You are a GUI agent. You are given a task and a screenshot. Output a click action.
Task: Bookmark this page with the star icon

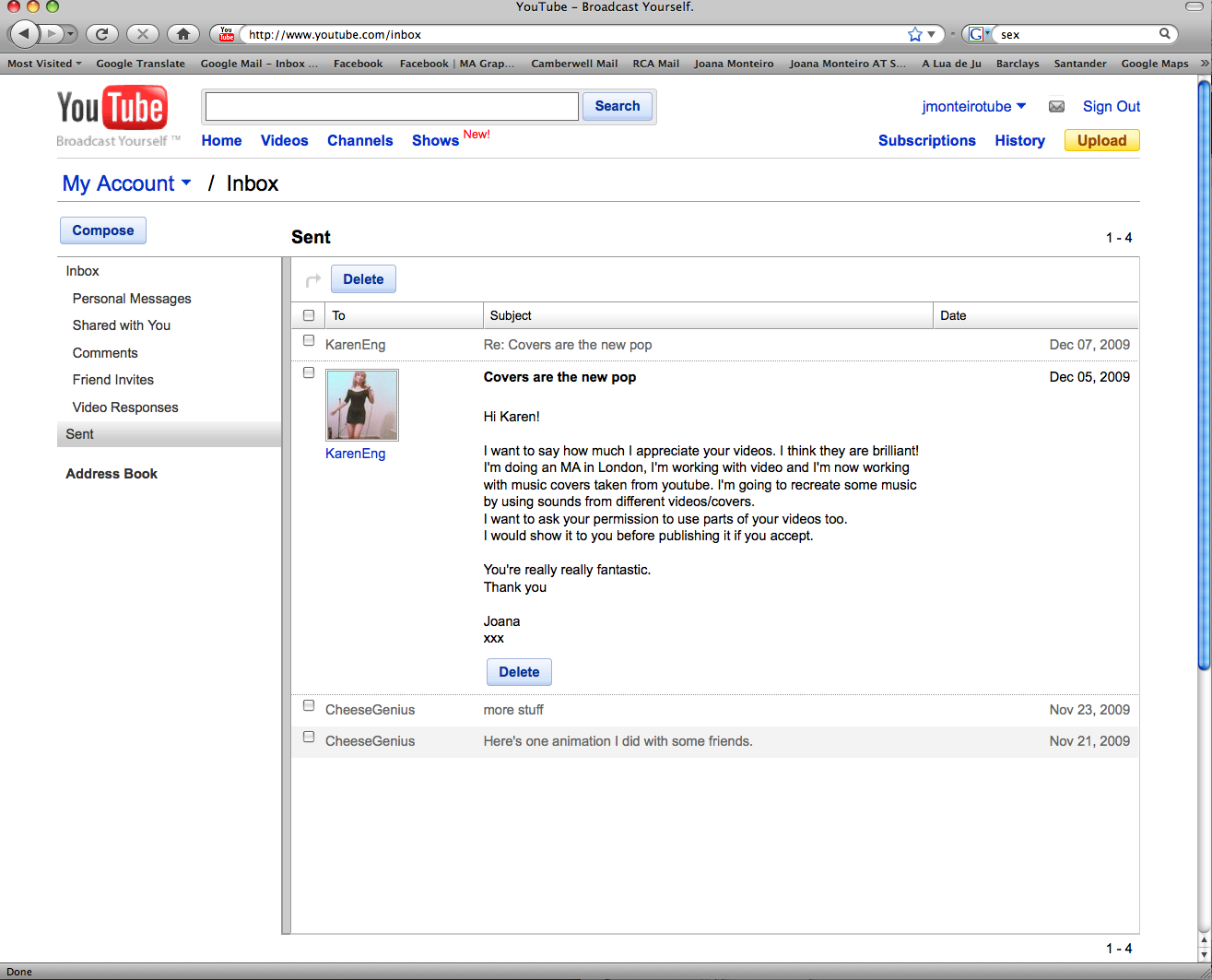click(914, 34)
